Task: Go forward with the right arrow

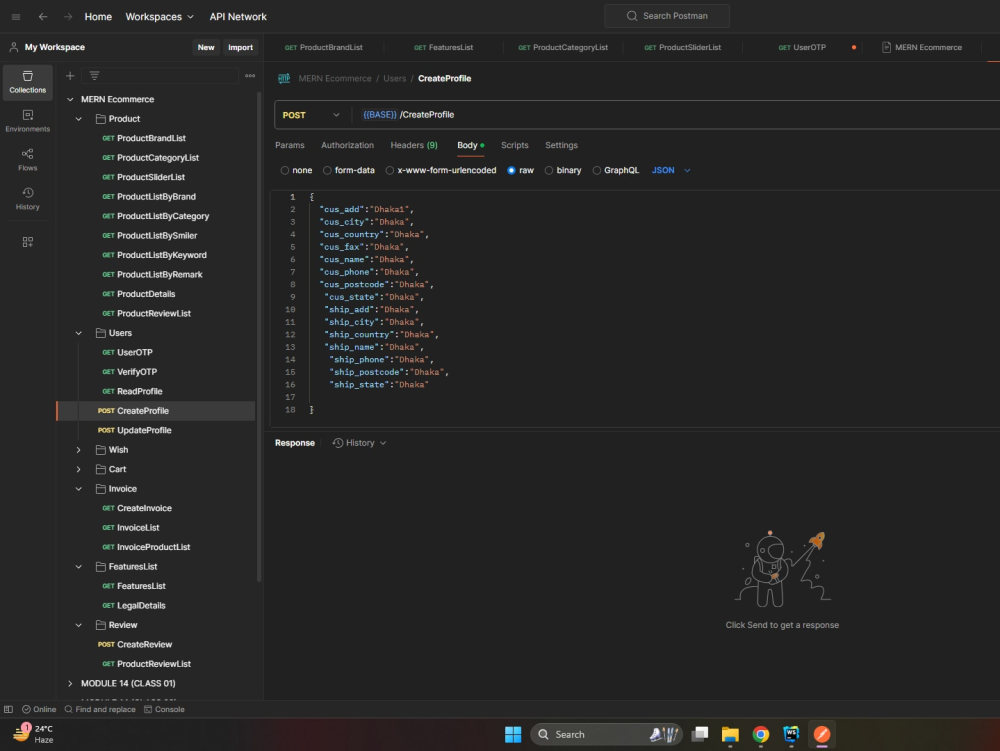Action: (68, 17)
